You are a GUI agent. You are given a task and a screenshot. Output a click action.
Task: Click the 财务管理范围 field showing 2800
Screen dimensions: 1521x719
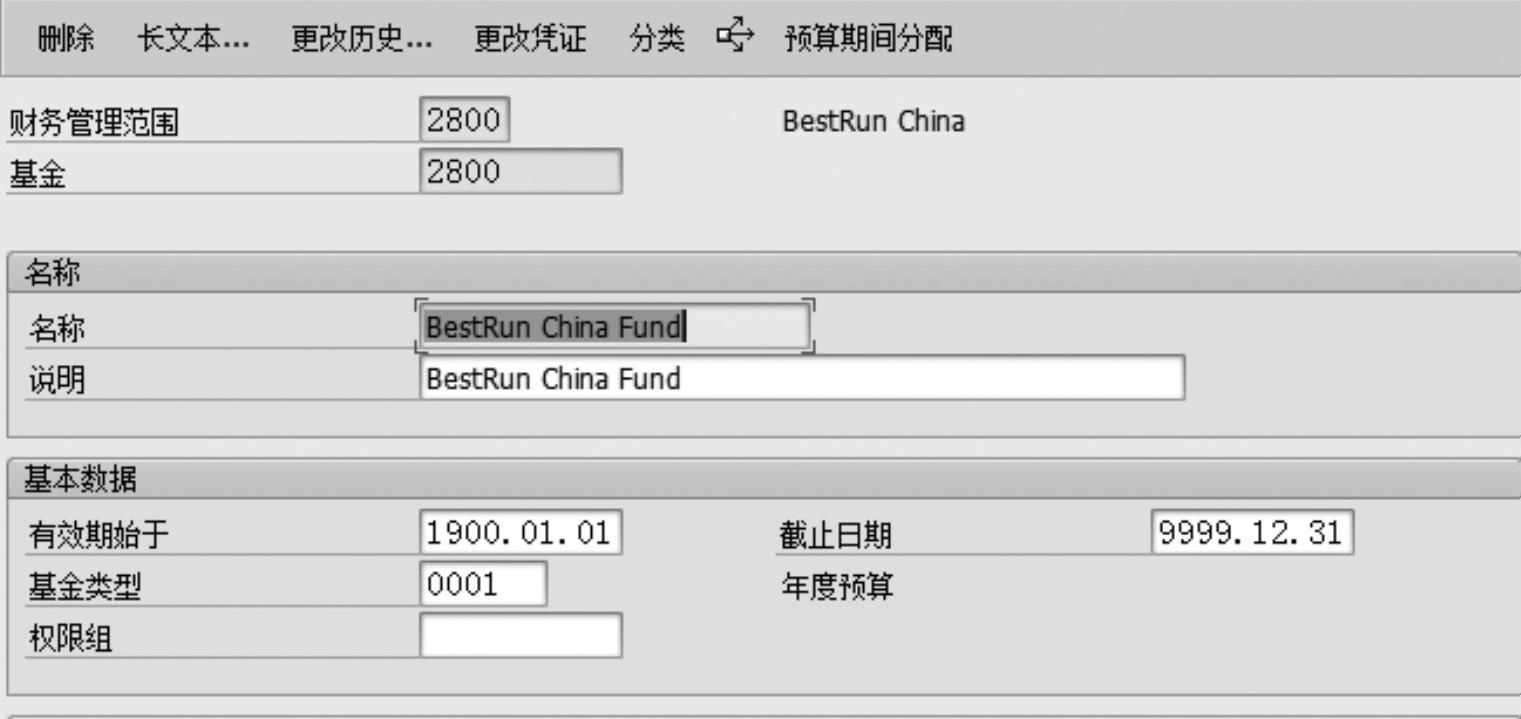click(464, 121)
